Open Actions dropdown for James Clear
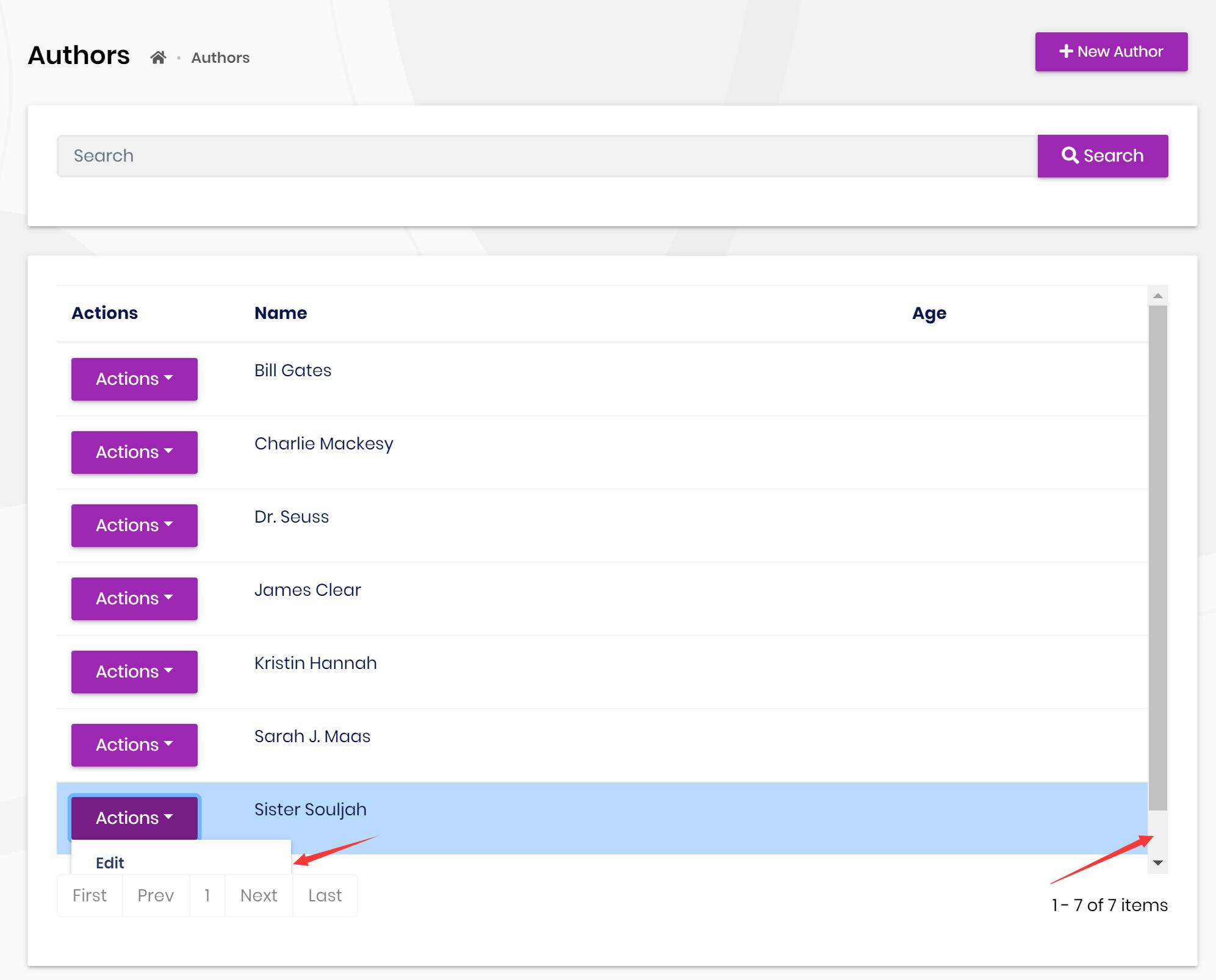 pos(134,599)
